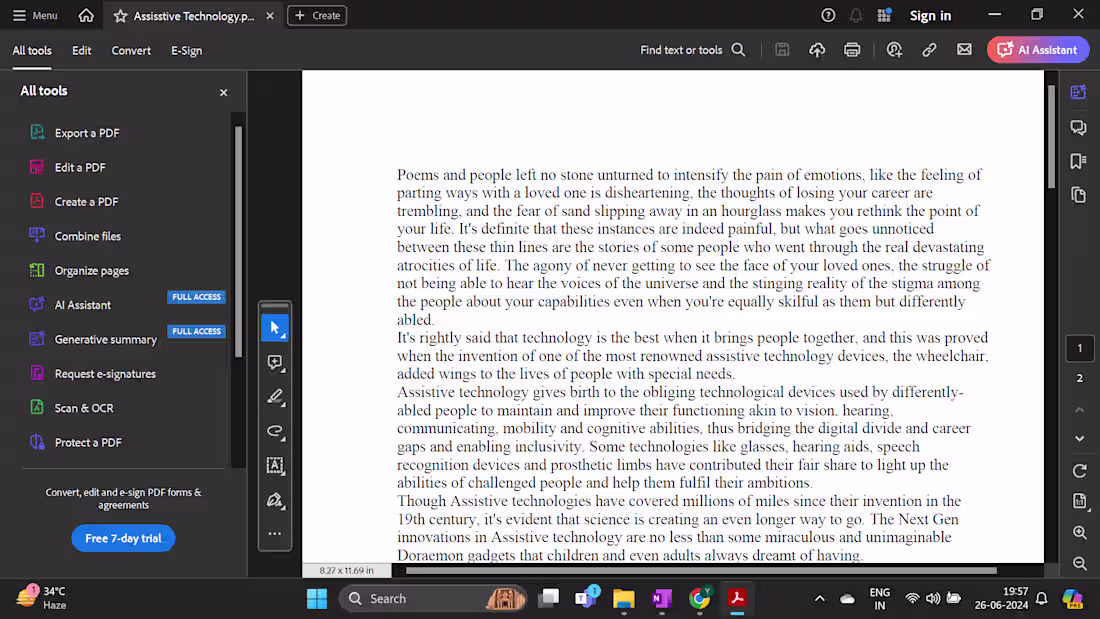Pick the Highlight pencil tool
1100x619 pixels.
click(275, 397)
